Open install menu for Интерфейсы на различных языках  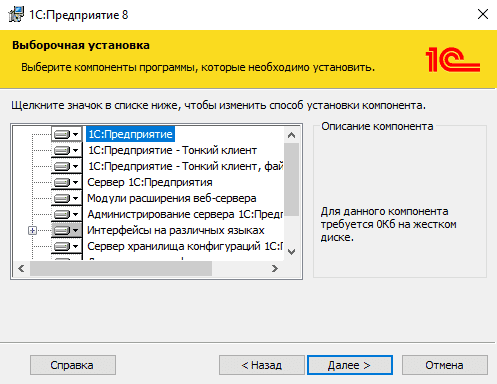(66, 230)
